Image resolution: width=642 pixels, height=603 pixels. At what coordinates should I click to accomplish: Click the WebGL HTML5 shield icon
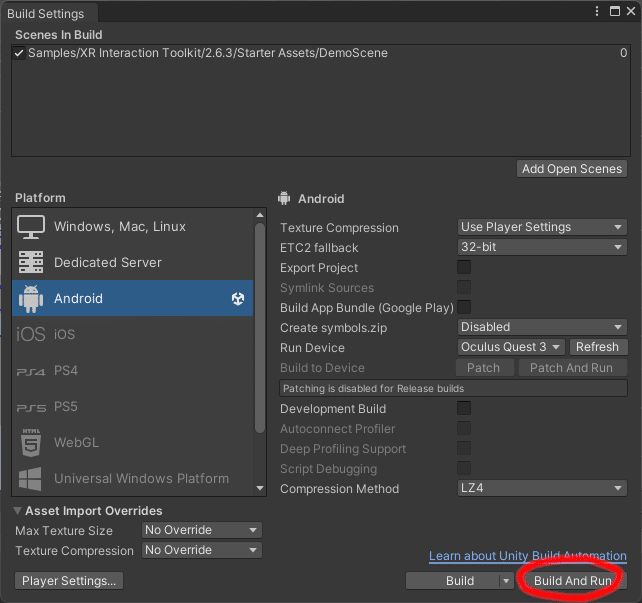click(31, 443)
